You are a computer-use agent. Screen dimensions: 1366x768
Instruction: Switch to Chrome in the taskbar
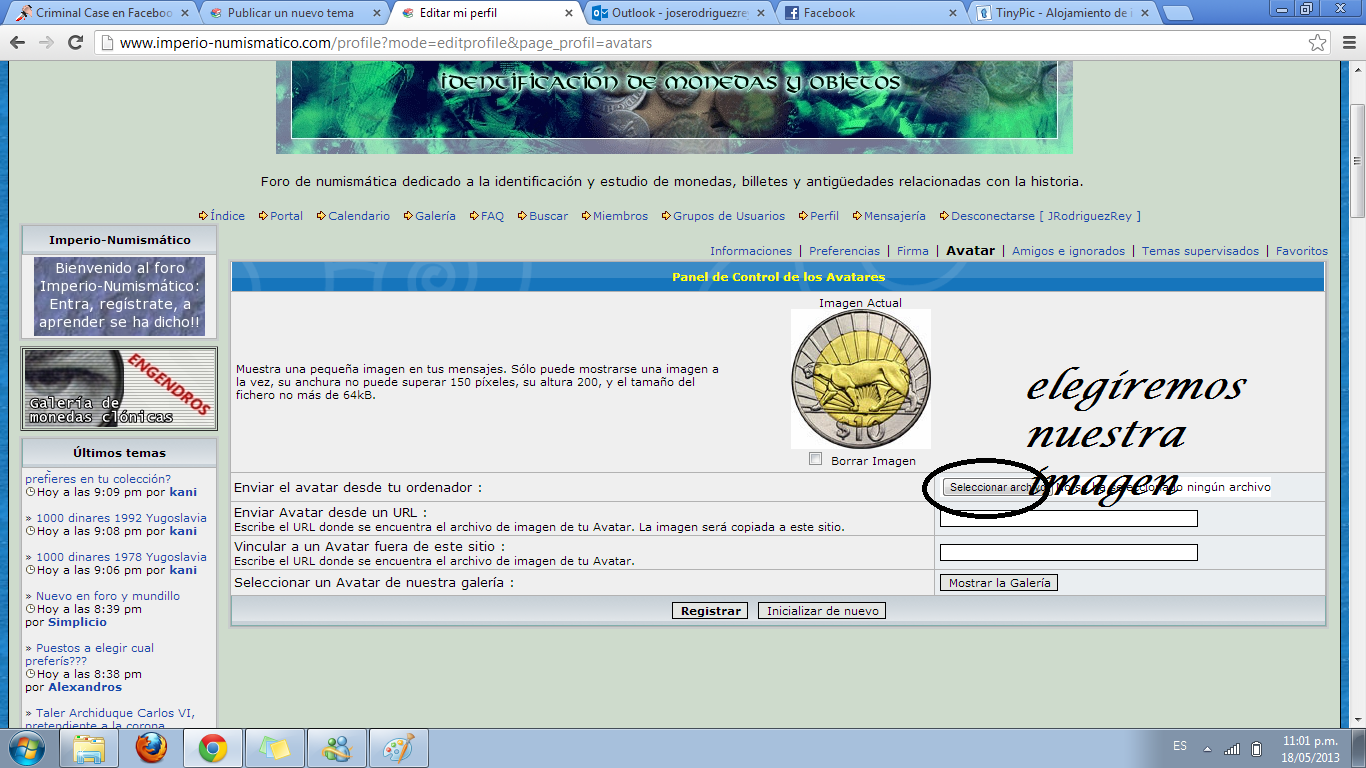tap(213, 748)
